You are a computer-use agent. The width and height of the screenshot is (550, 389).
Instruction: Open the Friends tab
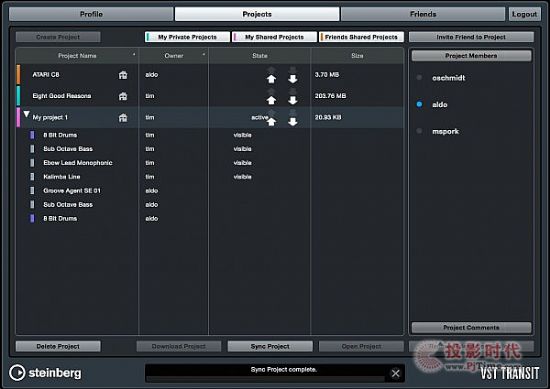click(423, 14)
